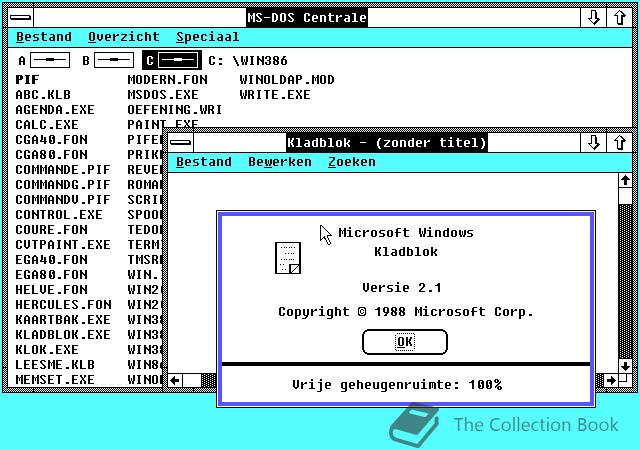Click Kladblok horizontal scroll left arrow
This screenshot has height=450, width=640.
tap(175, 381)
